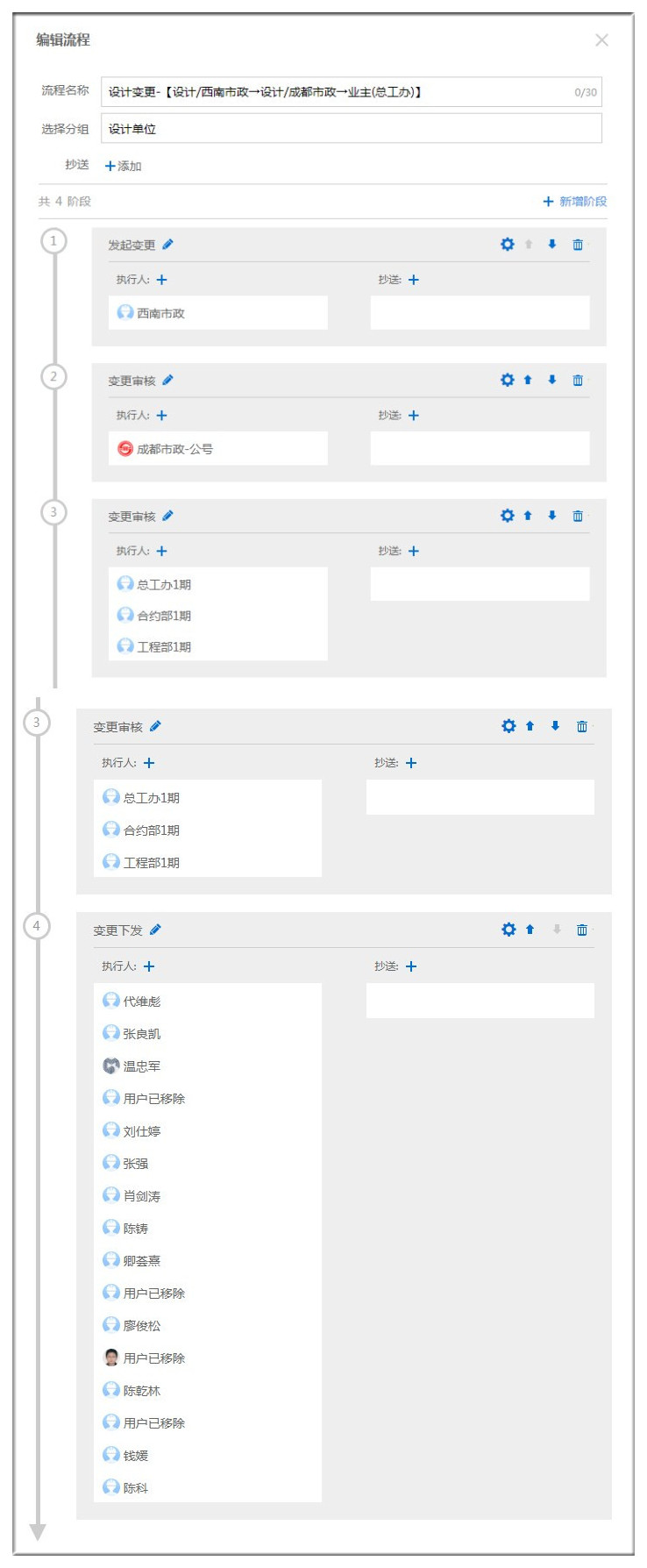Edit the 发起变更 stage name
Image resolution: width=647 pixels, height=1568 pixels.
pos(168,245)
